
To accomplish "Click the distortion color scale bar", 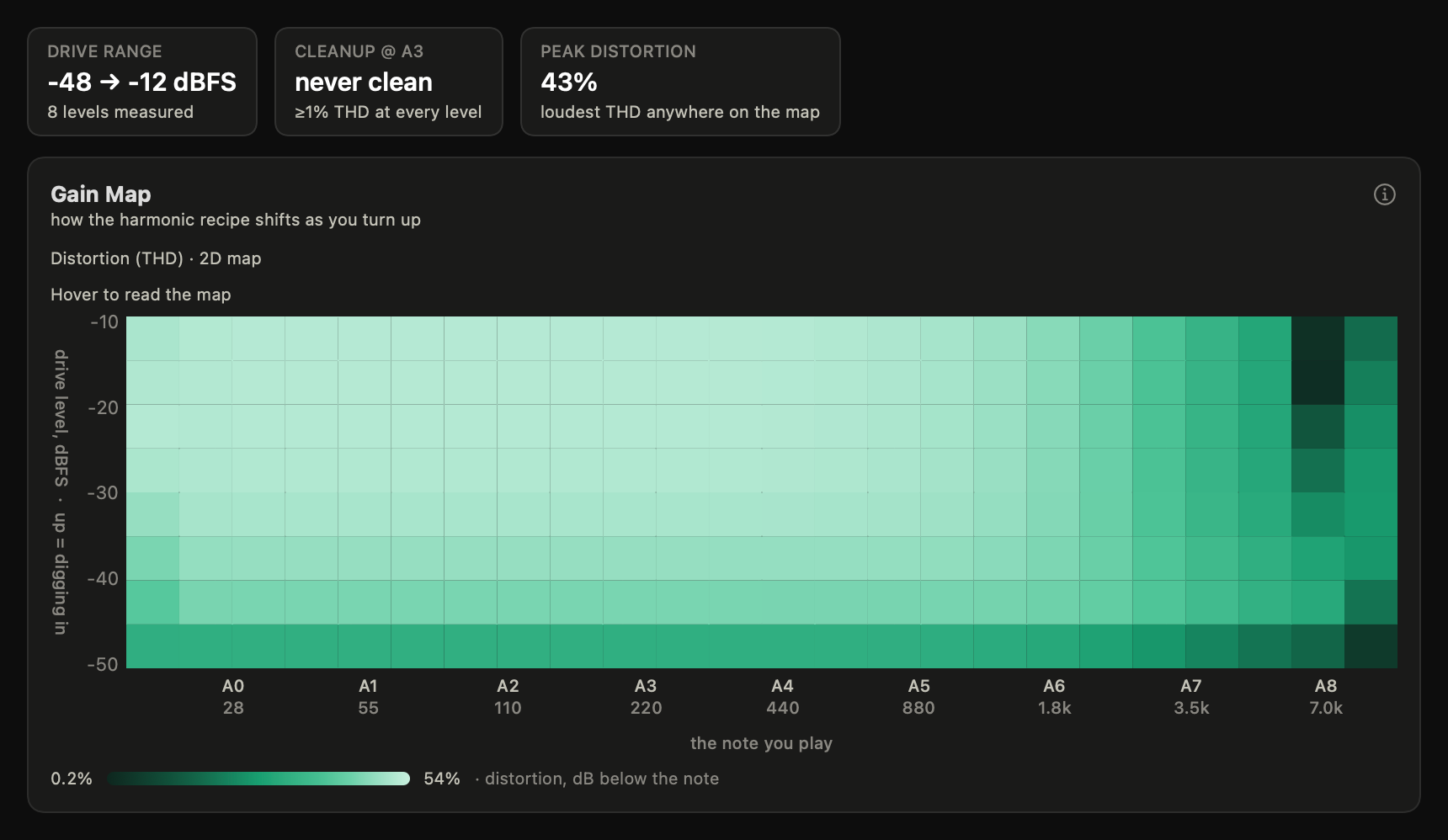I will [258, 779].
